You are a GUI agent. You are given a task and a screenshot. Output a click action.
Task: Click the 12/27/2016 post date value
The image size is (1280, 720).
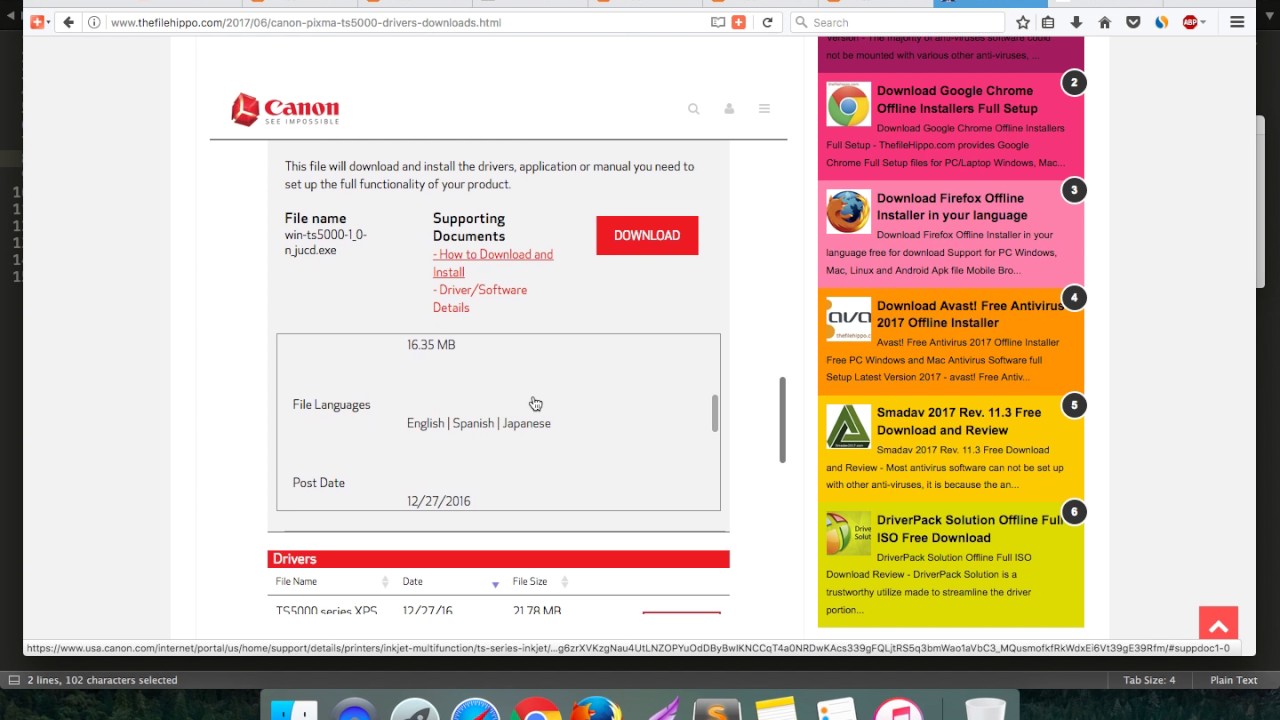click(438, 501)
